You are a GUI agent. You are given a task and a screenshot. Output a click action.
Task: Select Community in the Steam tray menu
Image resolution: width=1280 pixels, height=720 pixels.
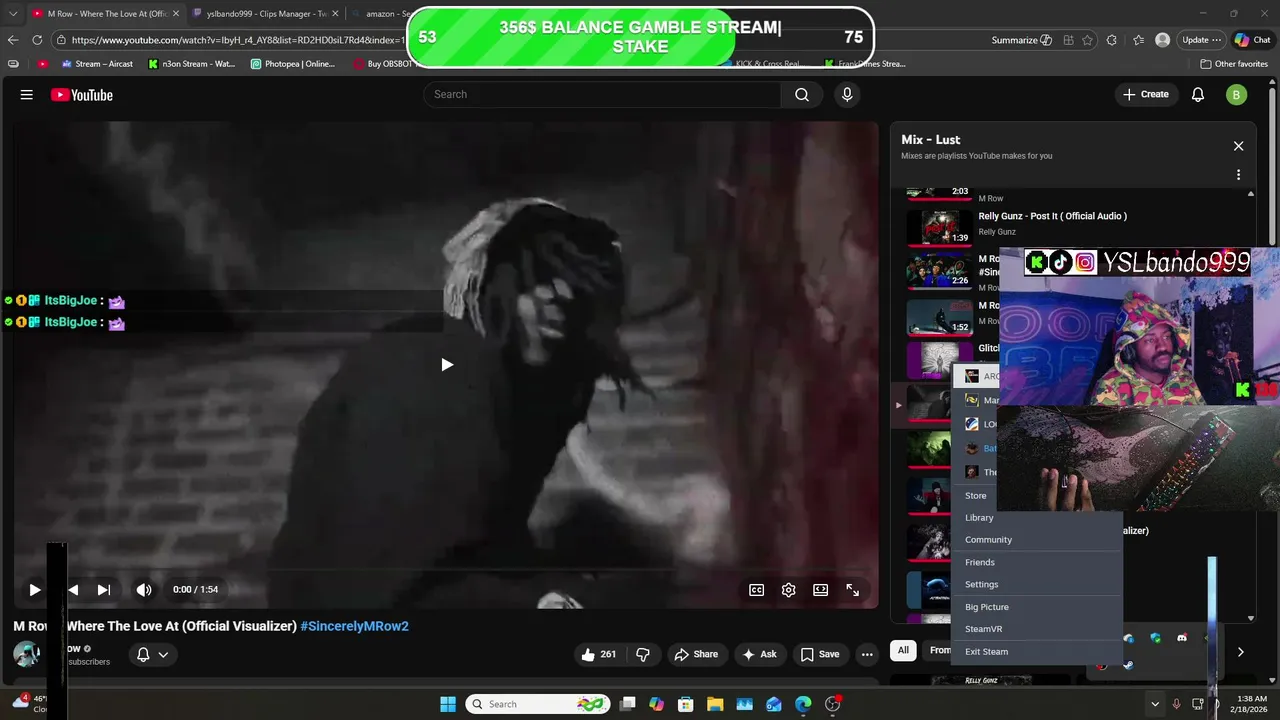tap(1037, 540)
